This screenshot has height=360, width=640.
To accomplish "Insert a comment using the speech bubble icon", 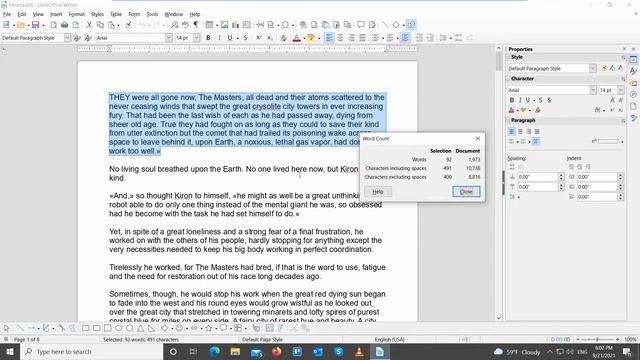I will click(x=360, y=25).
